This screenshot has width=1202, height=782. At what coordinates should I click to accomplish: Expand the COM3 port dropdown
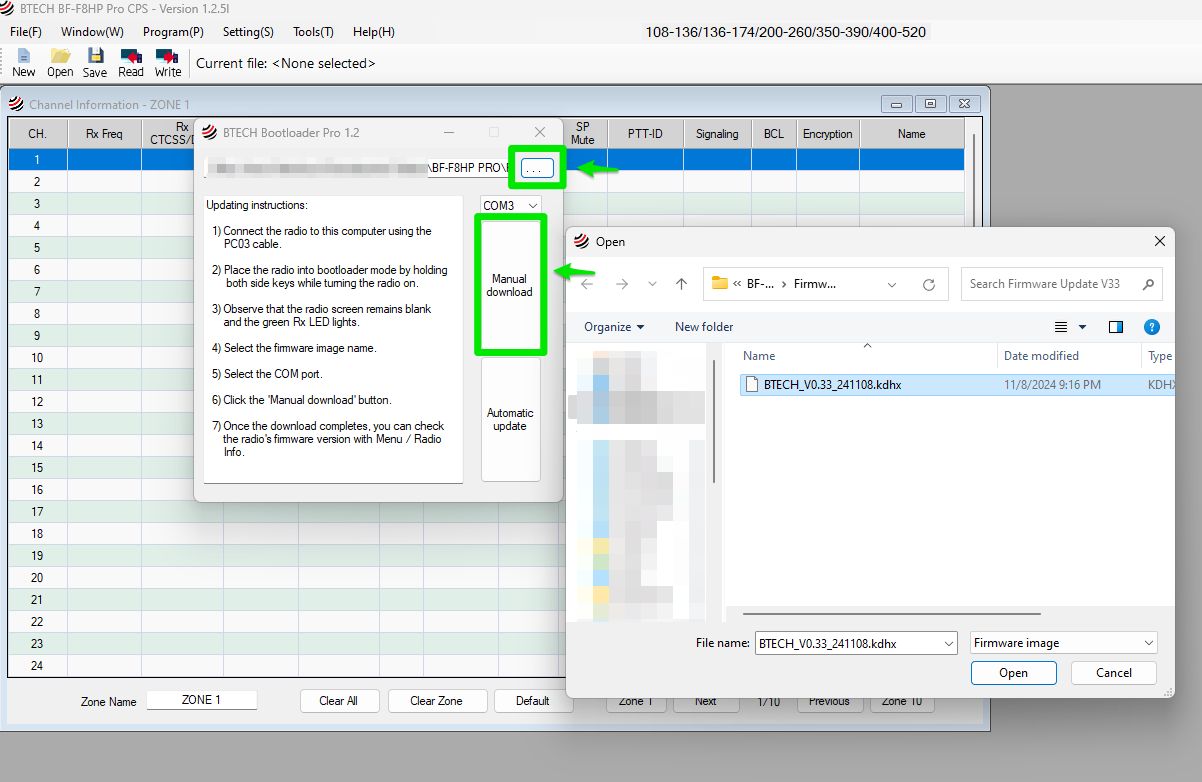click(x=511, y=205)
